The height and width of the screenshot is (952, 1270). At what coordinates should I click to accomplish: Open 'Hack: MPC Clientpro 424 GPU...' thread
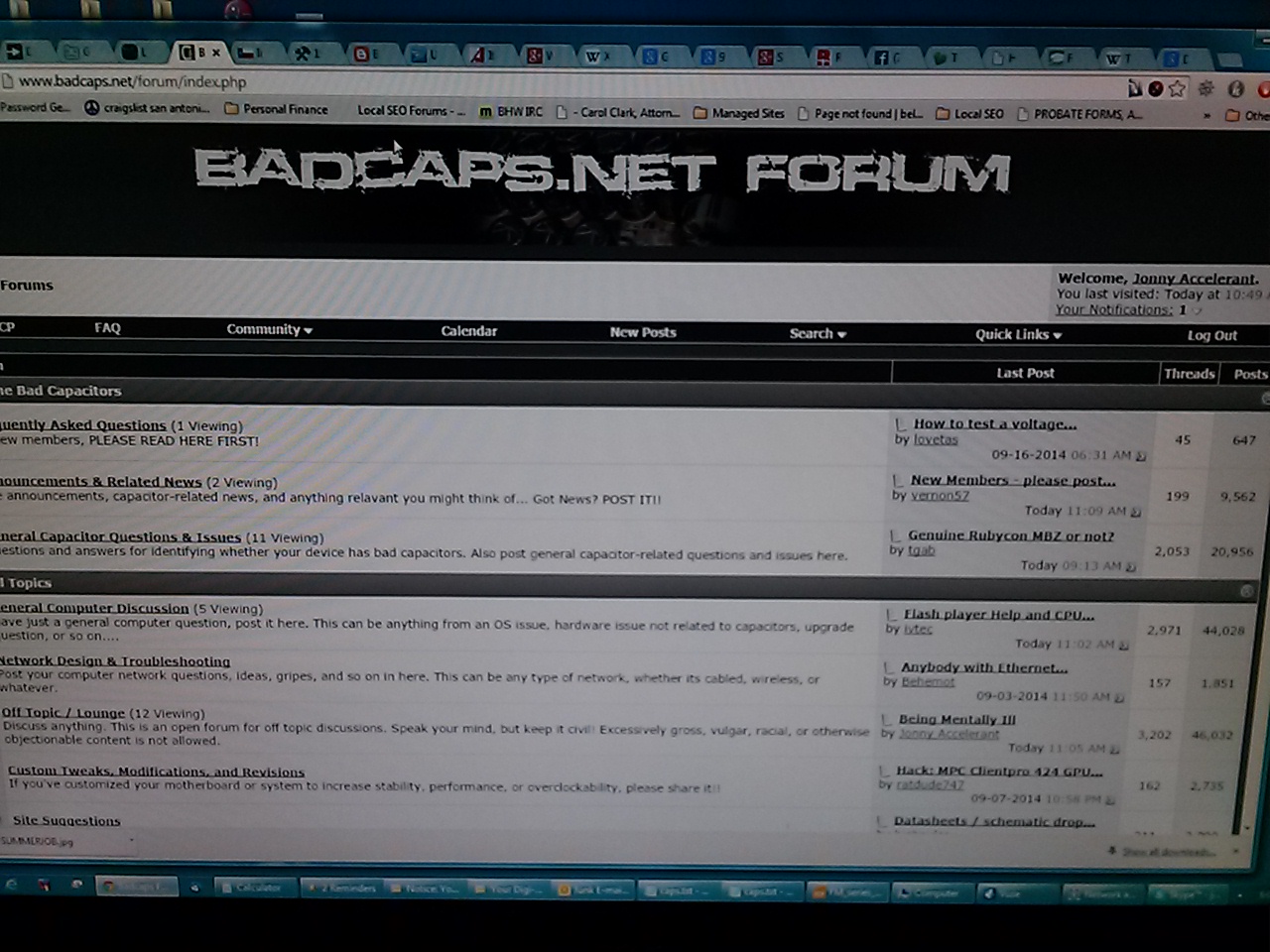coord(999,771)
